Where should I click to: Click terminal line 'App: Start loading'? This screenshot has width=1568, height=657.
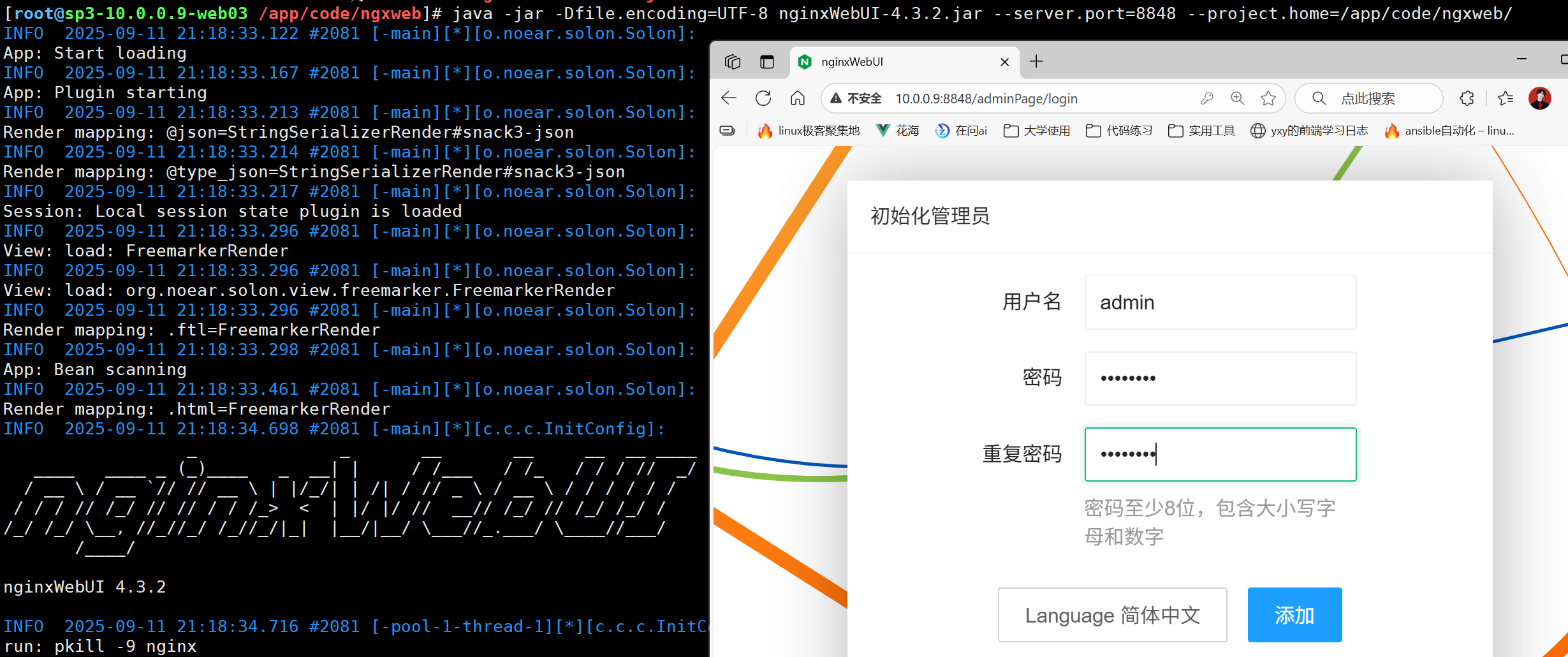(x=95, y=53)
